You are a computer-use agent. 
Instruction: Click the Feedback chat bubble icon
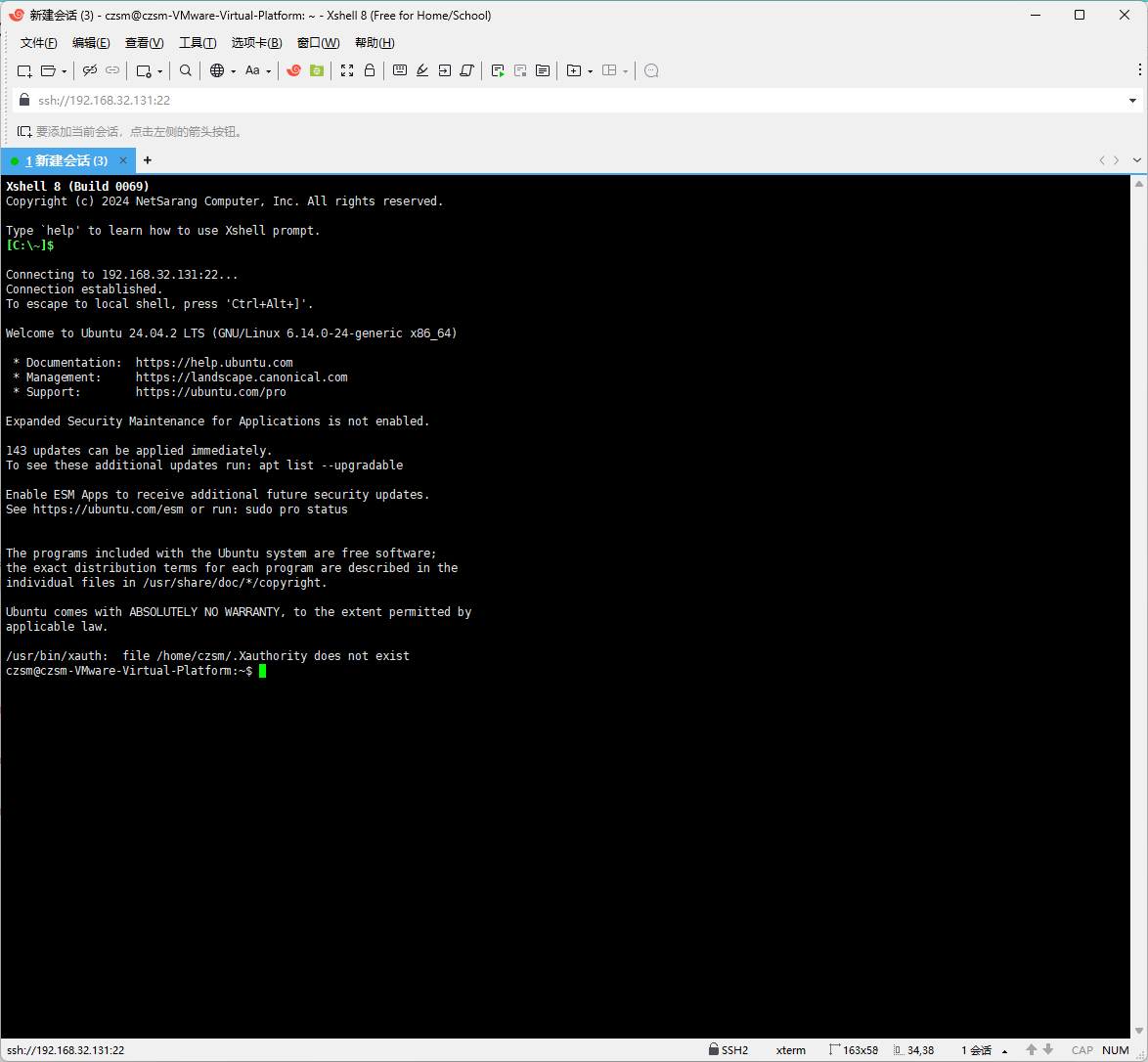[x=651, y=70]
